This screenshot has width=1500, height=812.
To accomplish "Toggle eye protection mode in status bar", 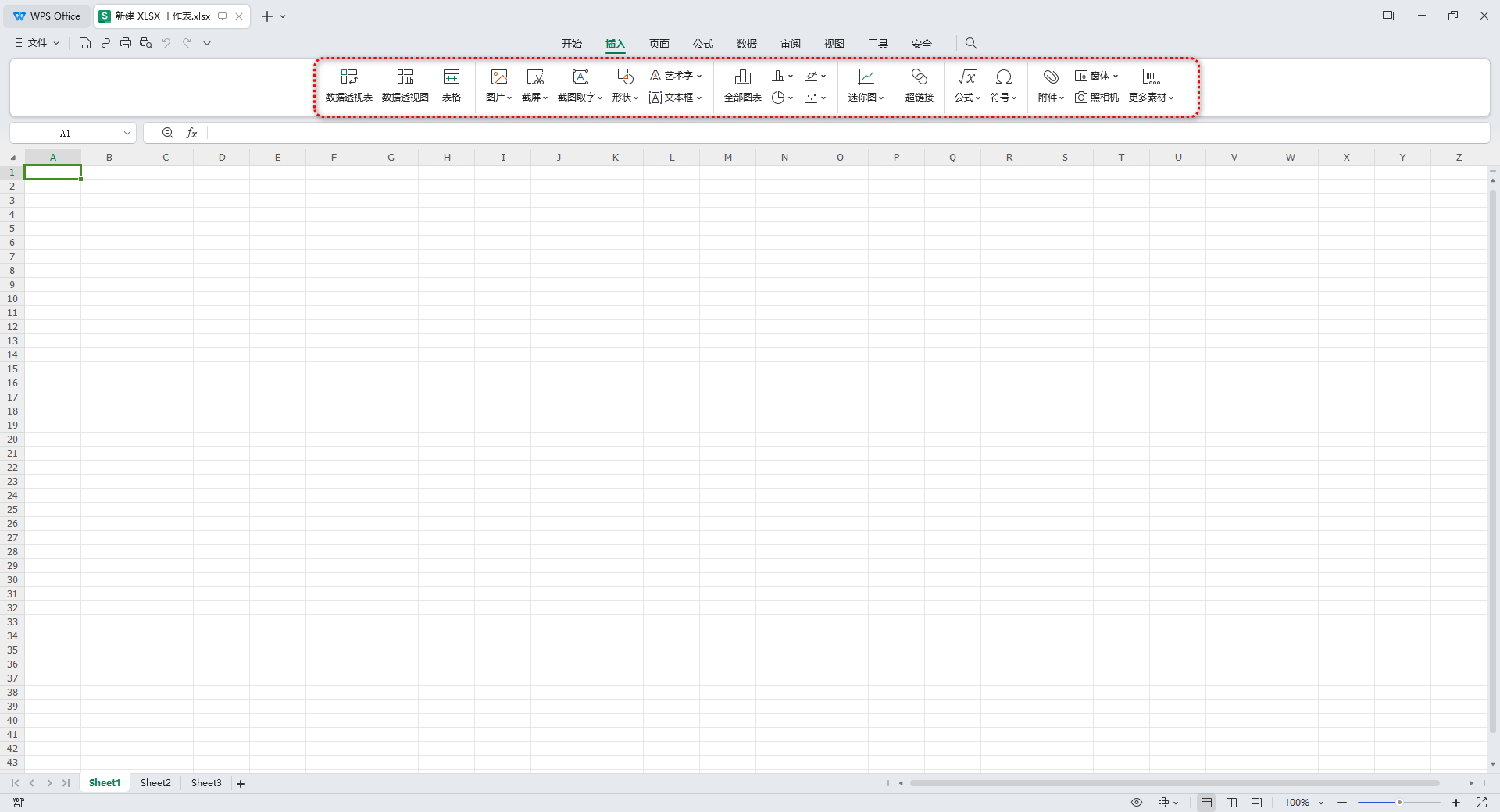I will point(1137,803).
